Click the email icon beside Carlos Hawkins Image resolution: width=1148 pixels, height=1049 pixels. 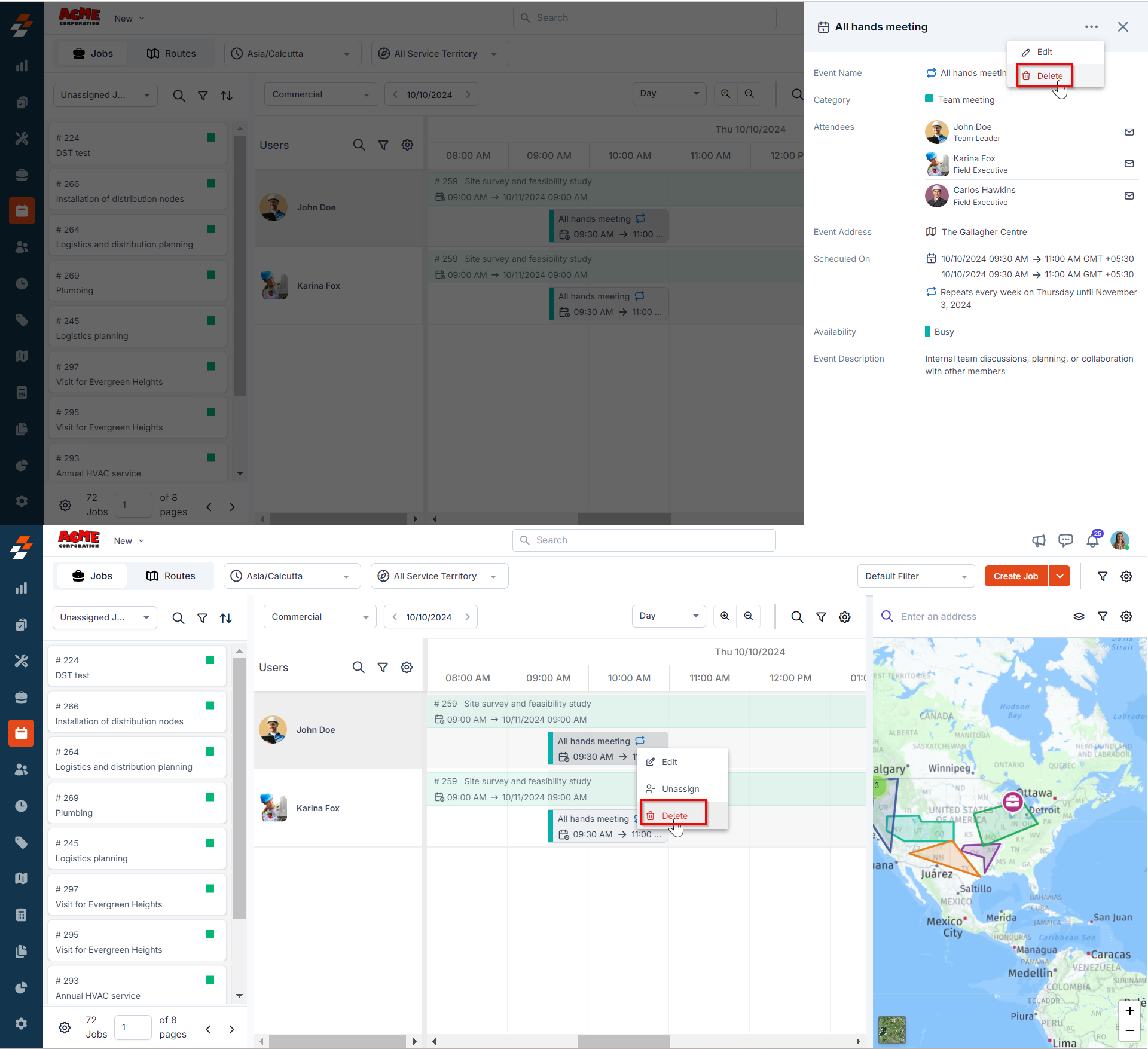point(1129,196)
